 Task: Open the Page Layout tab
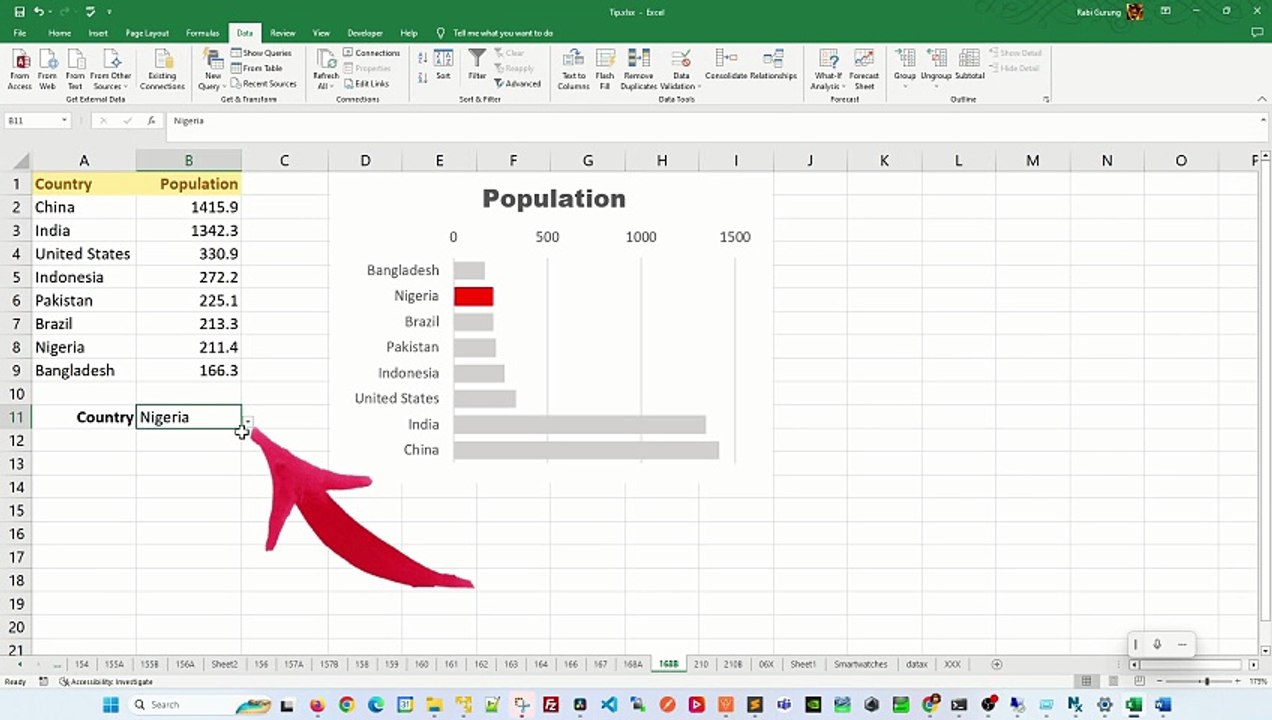[x=147, y=33]
